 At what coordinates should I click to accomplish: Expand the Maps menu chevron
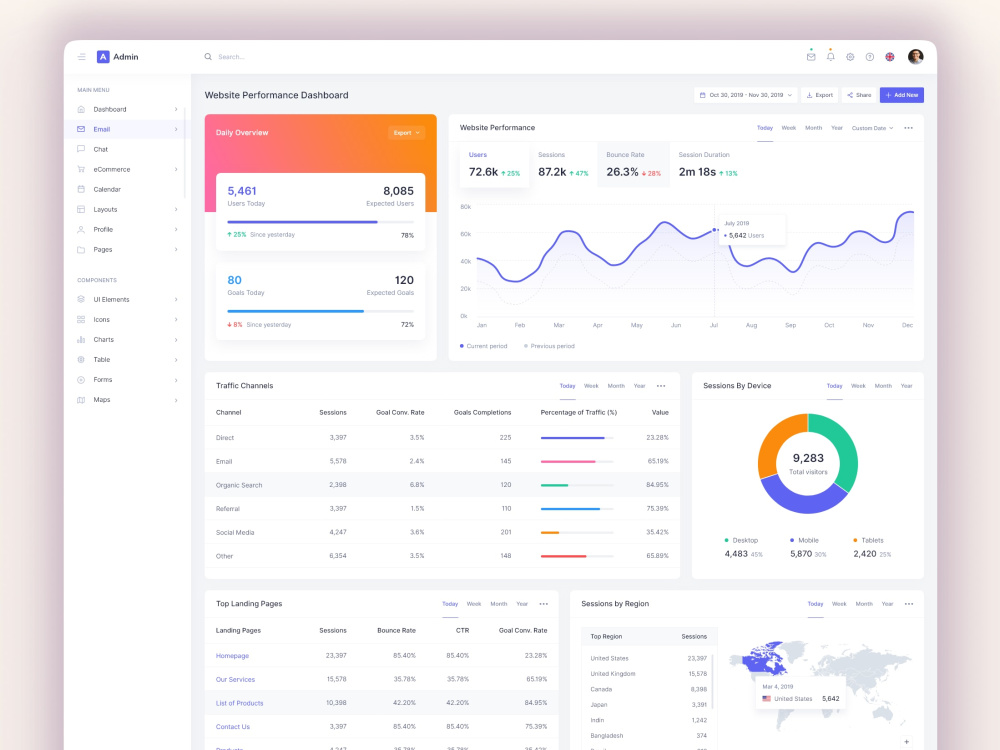176,400
